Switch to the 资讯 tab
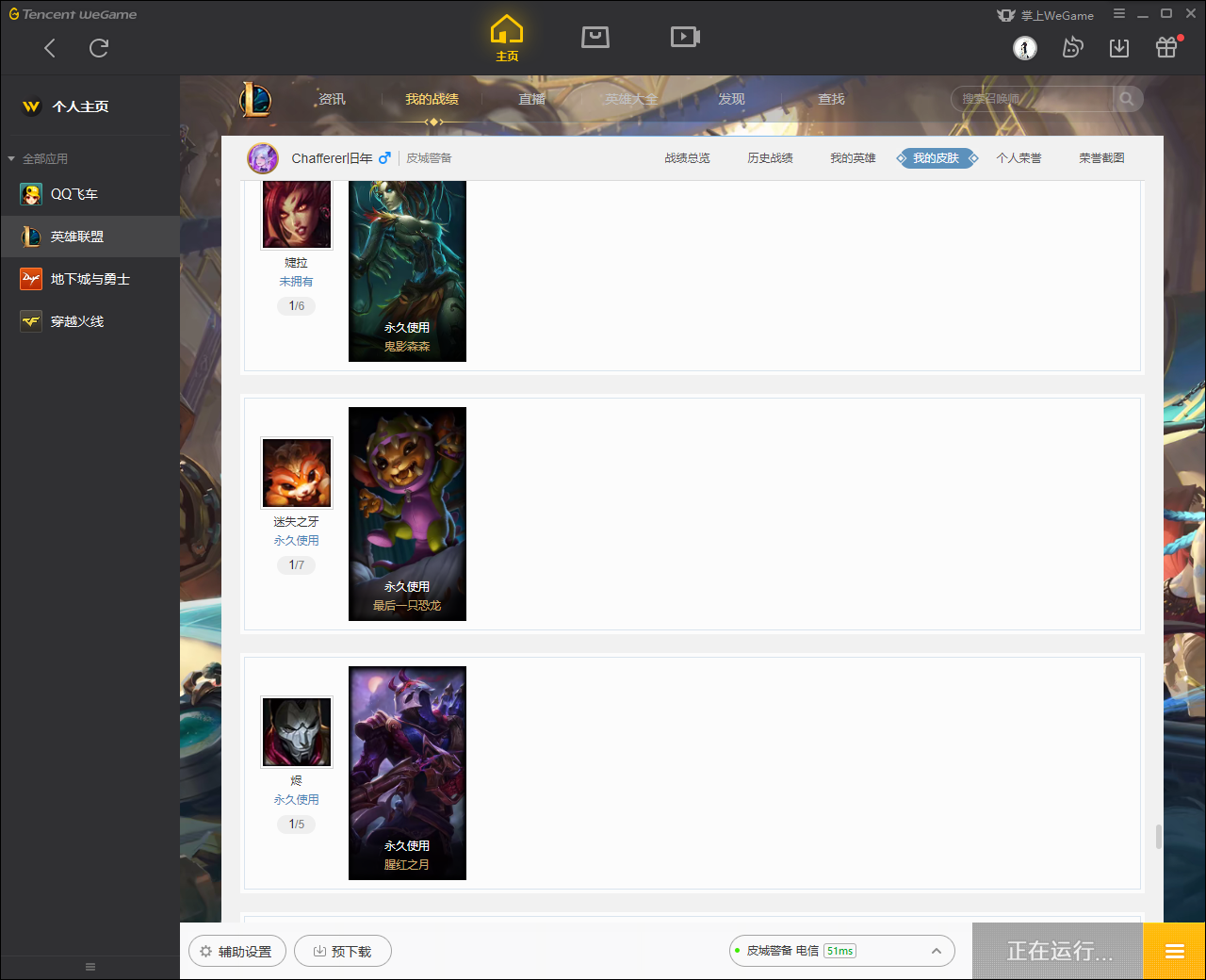 pos(332,99)
